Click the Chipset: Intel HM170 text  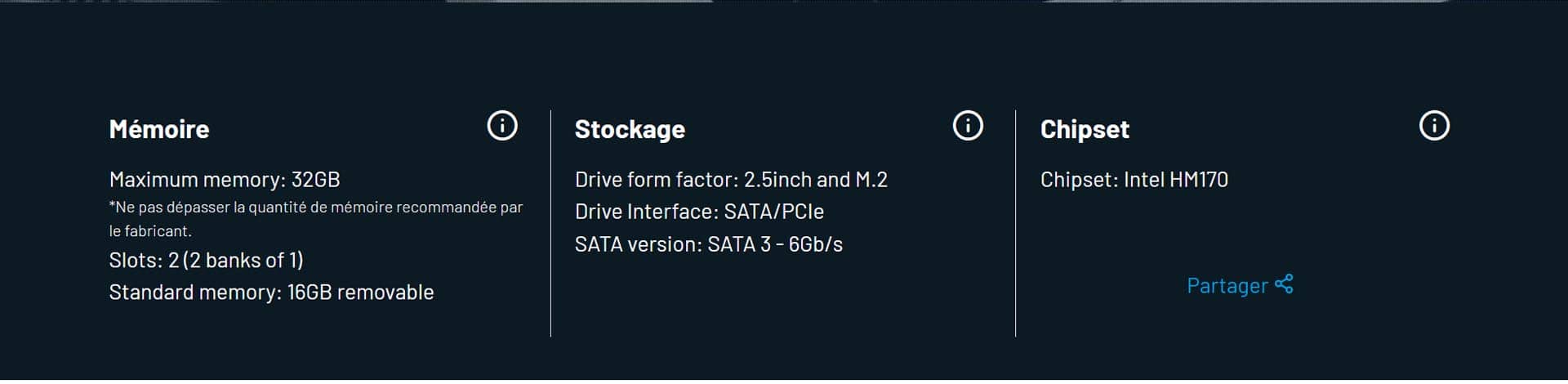coord(1134,180)
